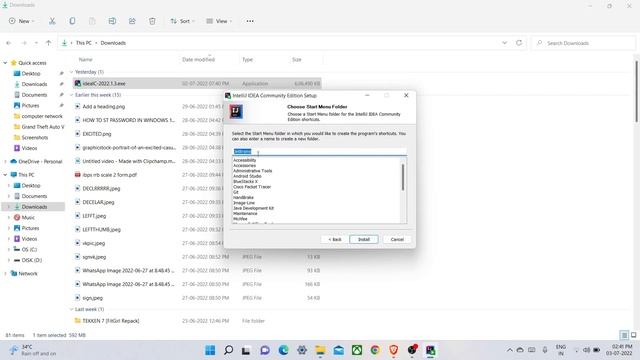Open the clock and date flyout
640x360 pixels.
pyautogui.click(x=619, y=350)
